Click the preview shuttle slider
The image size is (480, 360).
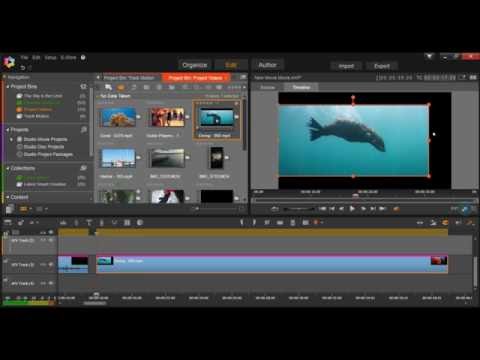pos(299,209)
